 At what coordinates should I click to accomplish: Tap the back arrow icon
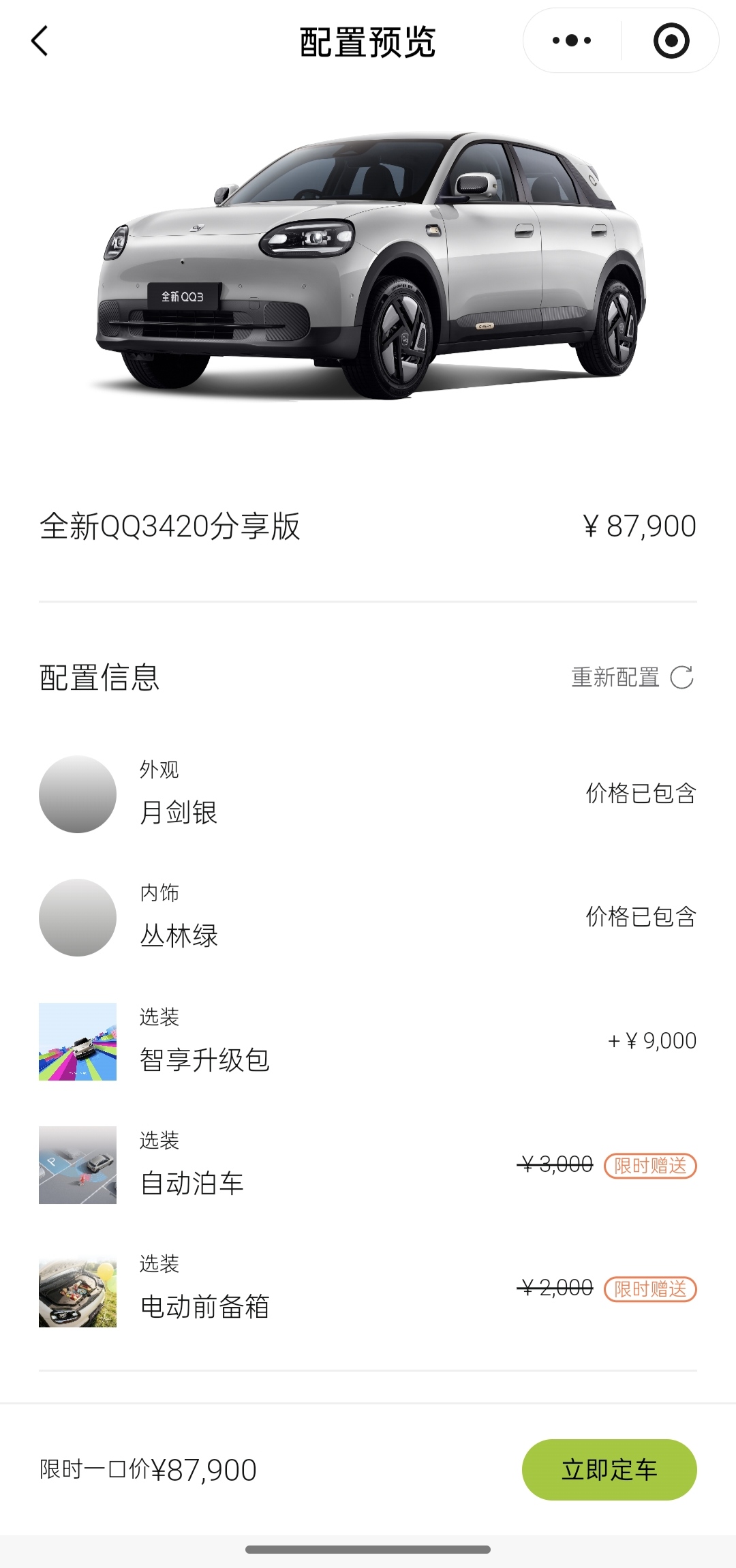[x=40, y=41]
